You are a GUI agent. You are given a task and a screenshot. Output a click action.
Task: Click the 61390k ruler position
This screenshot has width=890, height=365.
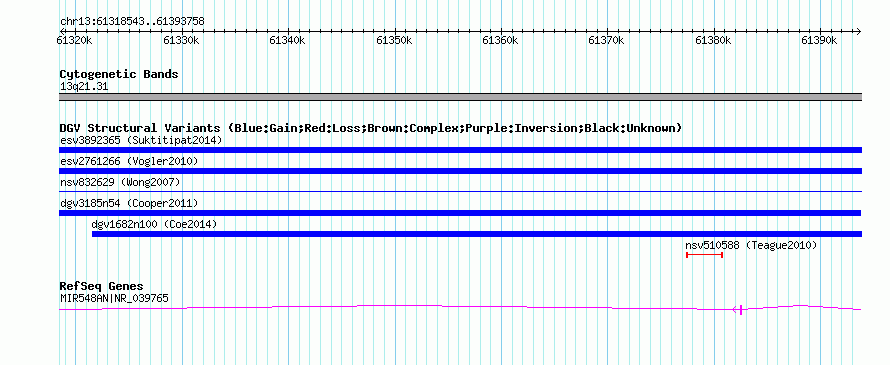tap(820, 40)
